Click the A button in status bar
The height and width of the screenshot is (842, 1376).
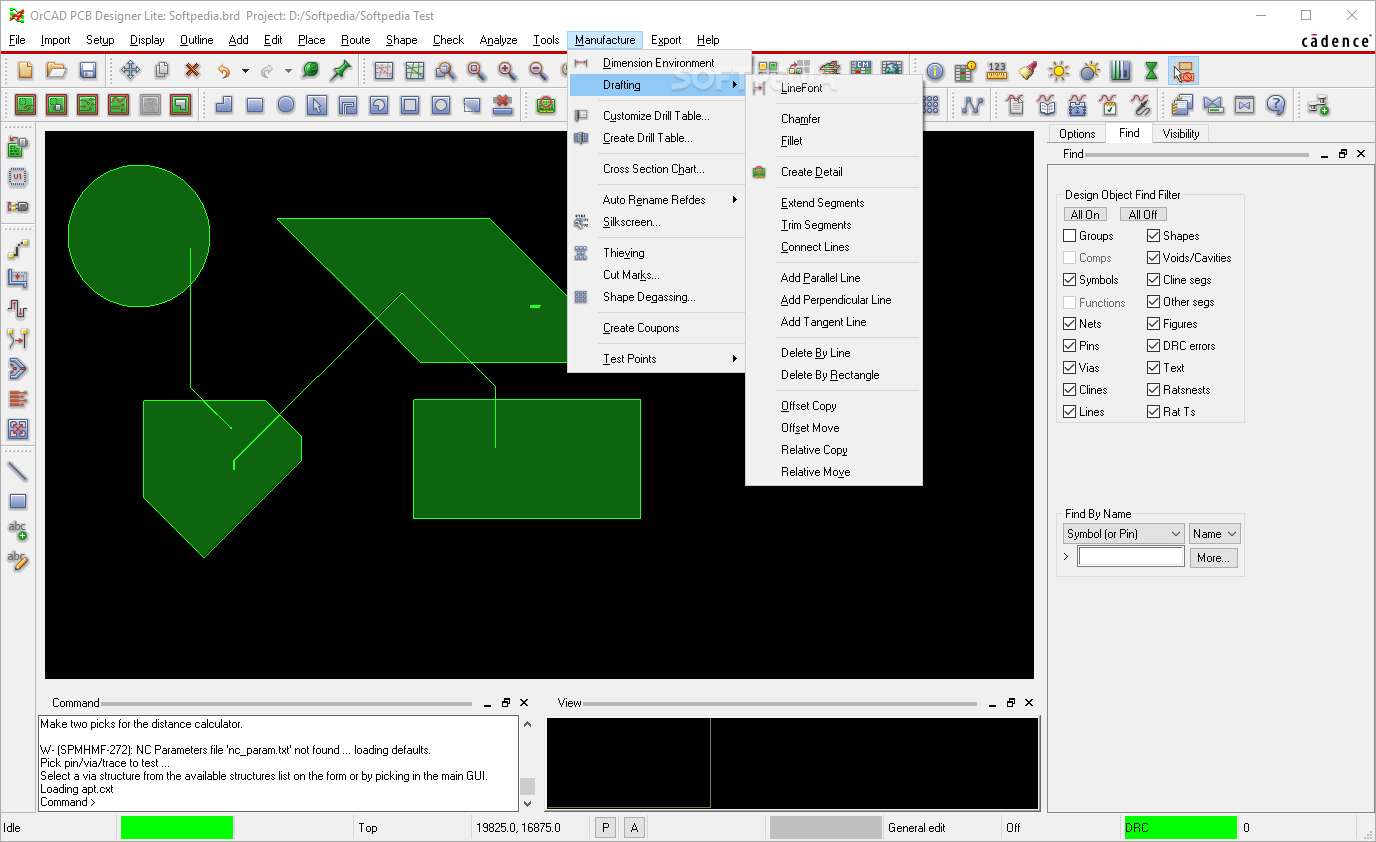click(x=634, y=828)
